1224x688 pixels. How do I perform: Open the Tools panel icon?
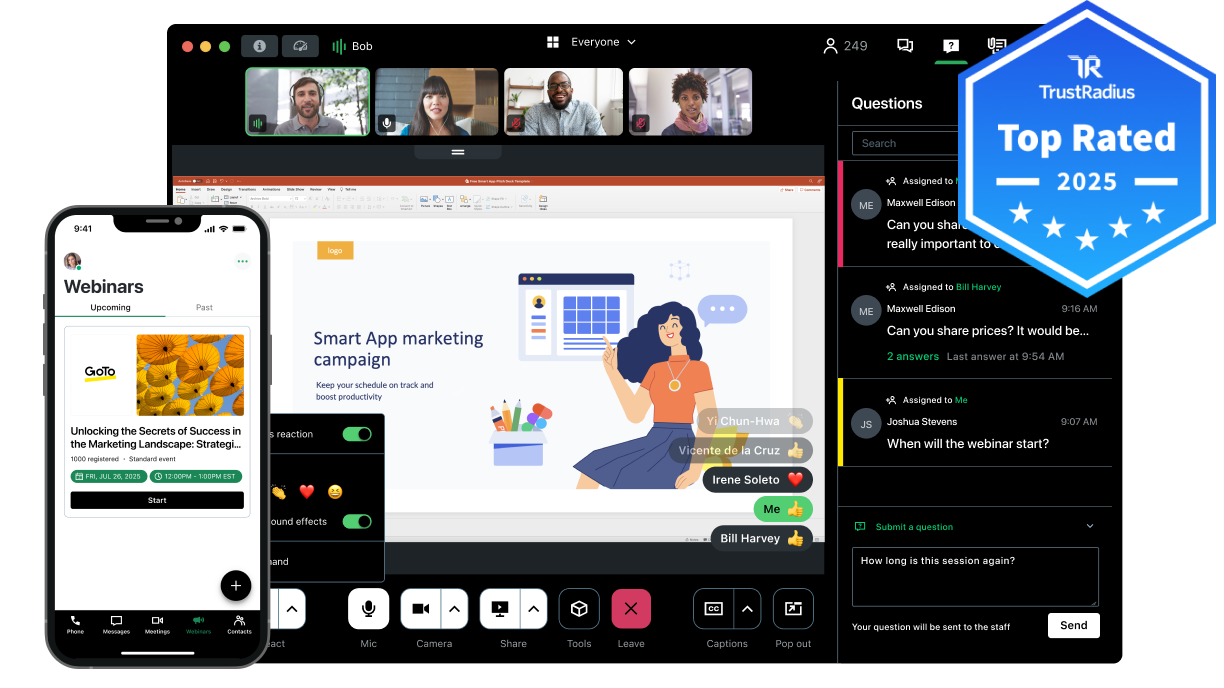coord(579,608)
